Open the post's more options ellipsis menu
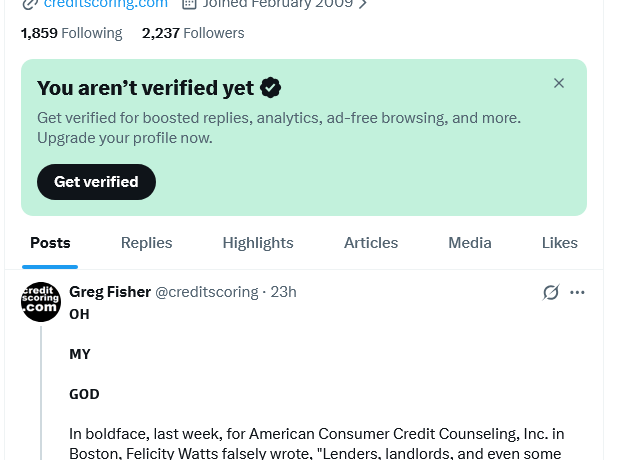This screenshot has height=460, width=617. [577, 293]
